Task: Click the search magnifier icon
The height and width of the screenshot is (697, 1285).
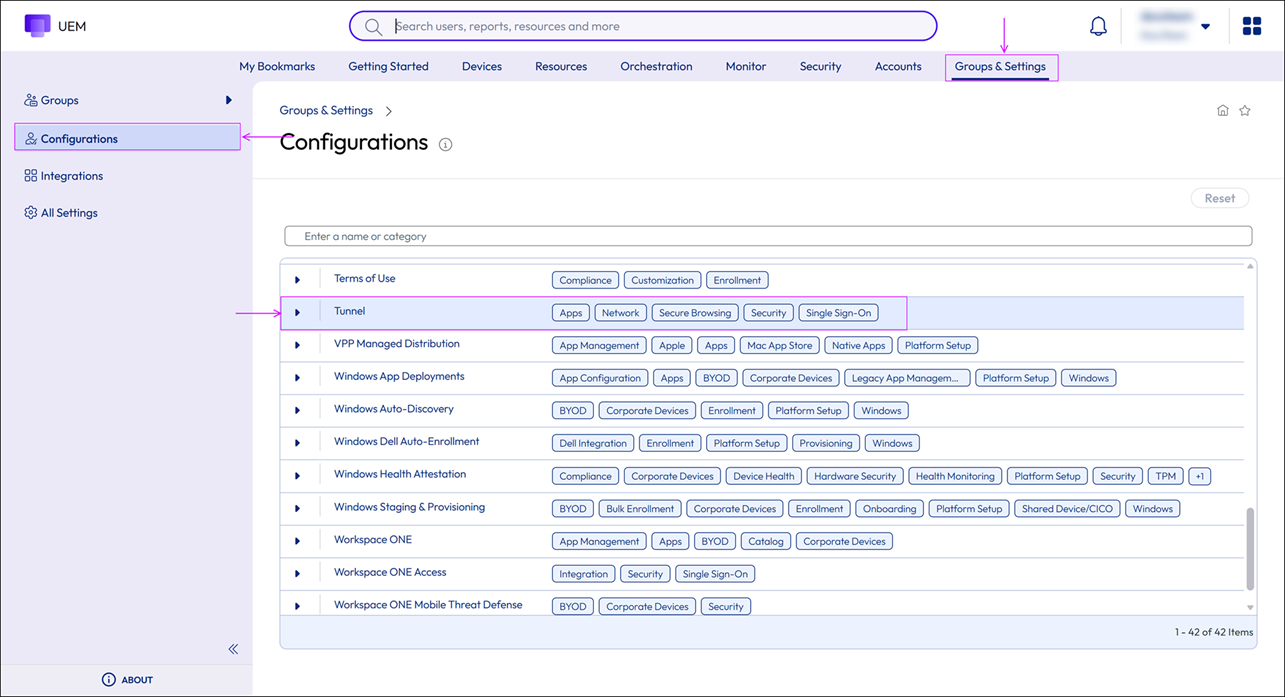Action: point(373,27)
